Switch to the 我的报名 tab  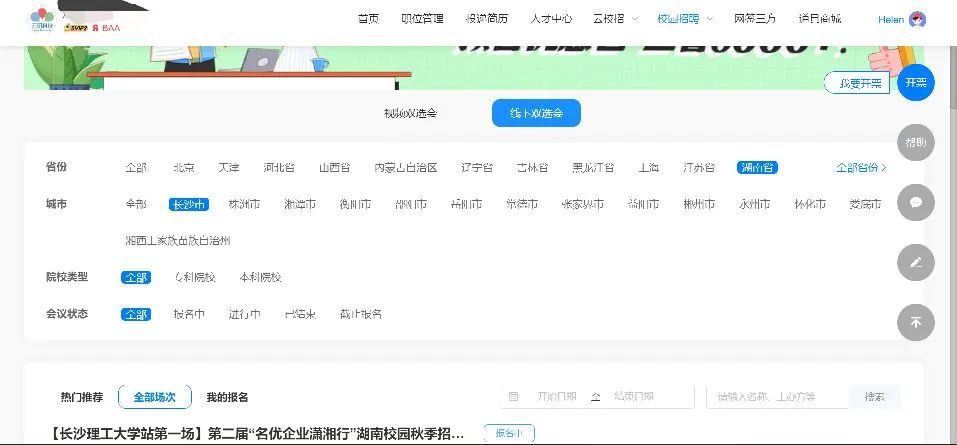[x=227, y=397]
